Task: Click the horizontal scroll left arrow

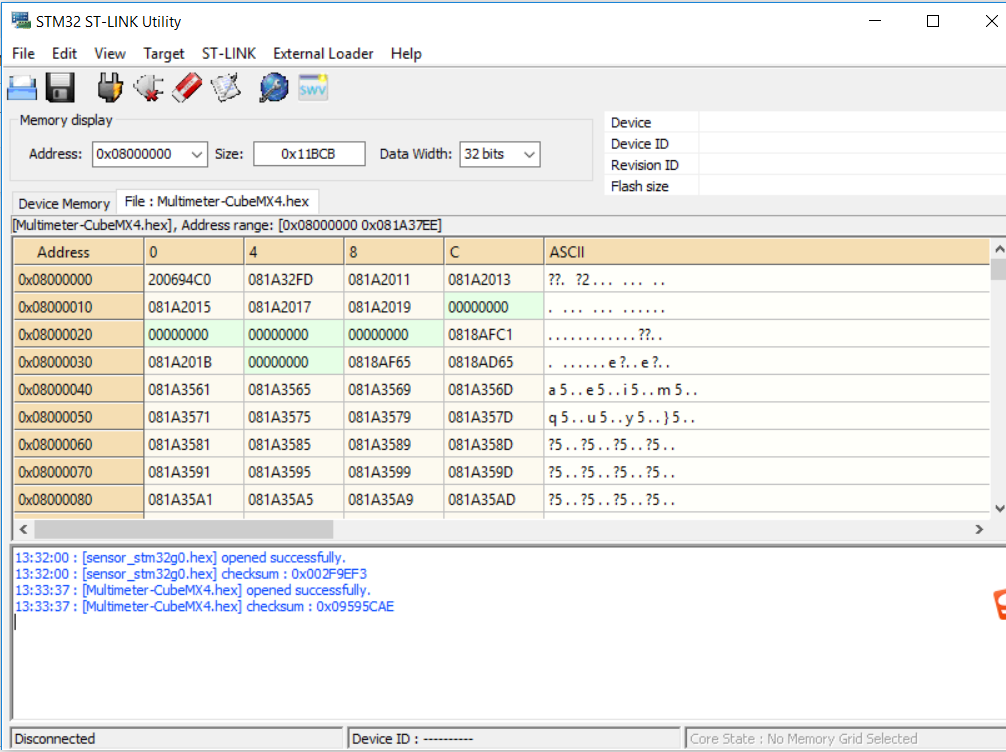Action: (x=23, y=529)
